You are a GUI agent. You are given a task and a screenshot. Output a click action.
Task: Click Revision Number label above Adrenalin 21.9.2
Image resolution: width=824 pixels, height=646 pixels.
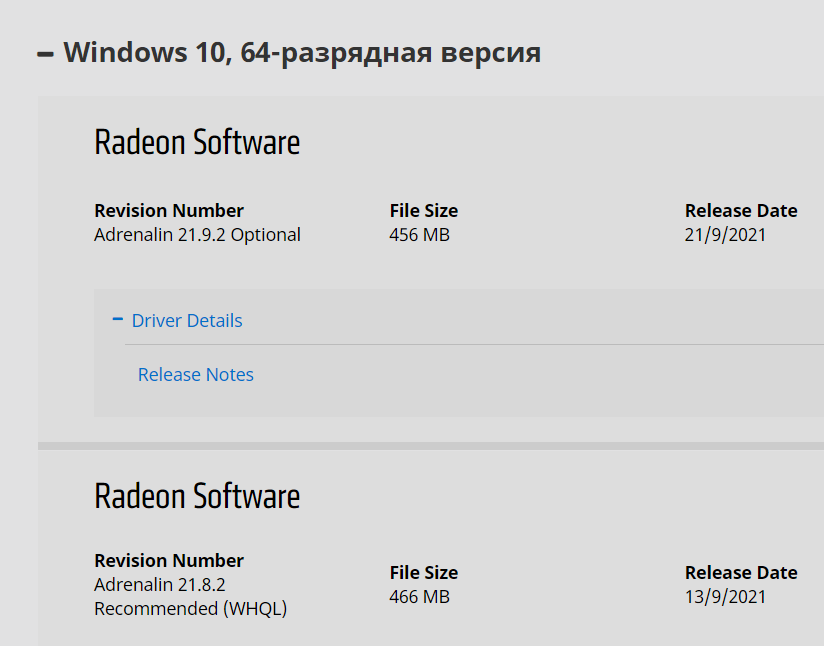click(169, 211)
